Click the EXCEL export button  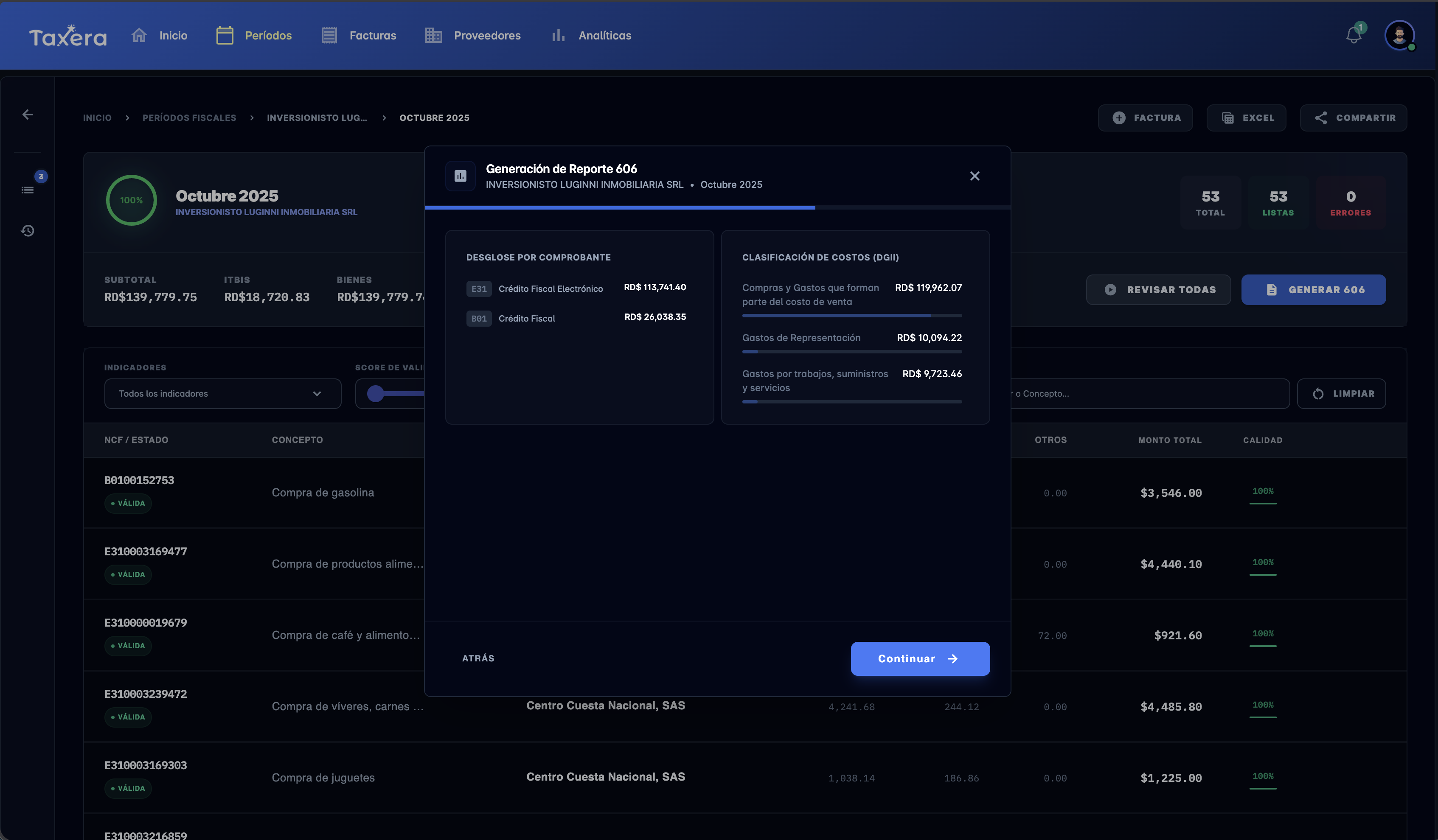tap(1246, 118)
